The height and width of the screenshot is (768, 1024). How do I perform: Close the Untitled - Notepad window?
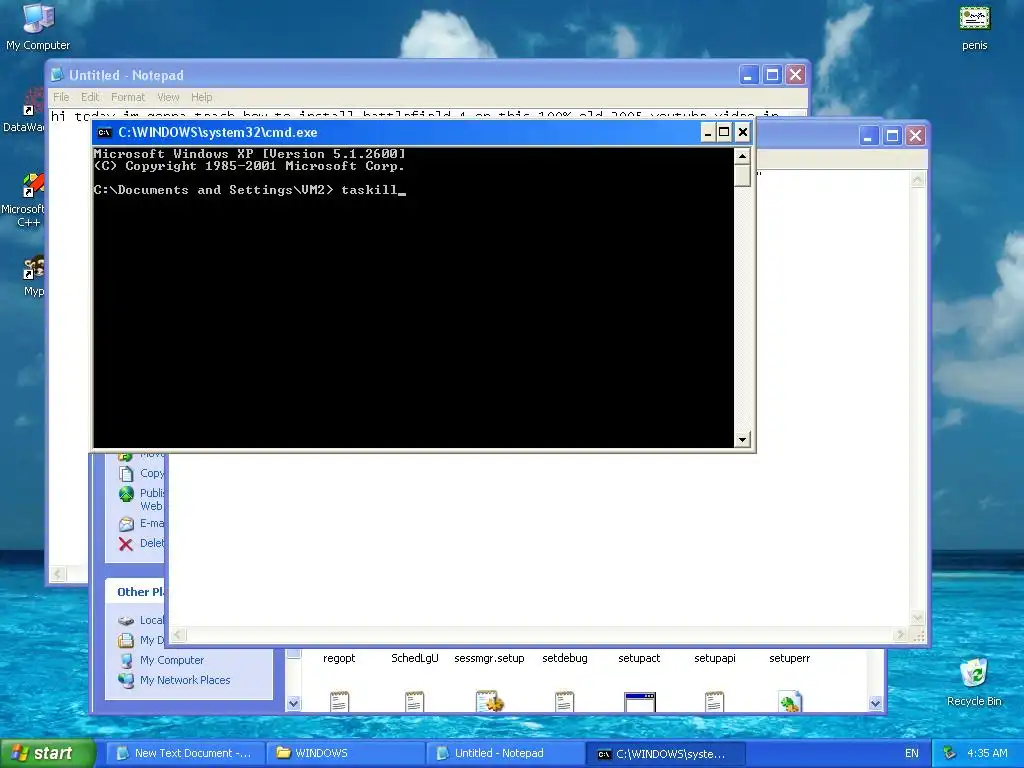coord(795,75)
